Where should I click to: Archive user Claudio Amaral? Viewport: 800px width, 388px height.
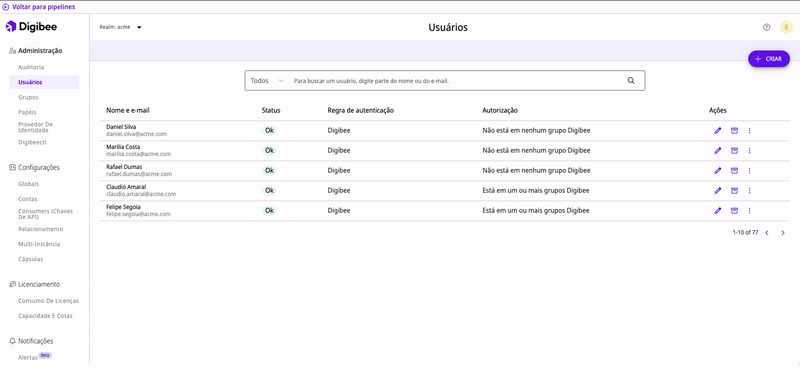[x=734, y=190]
